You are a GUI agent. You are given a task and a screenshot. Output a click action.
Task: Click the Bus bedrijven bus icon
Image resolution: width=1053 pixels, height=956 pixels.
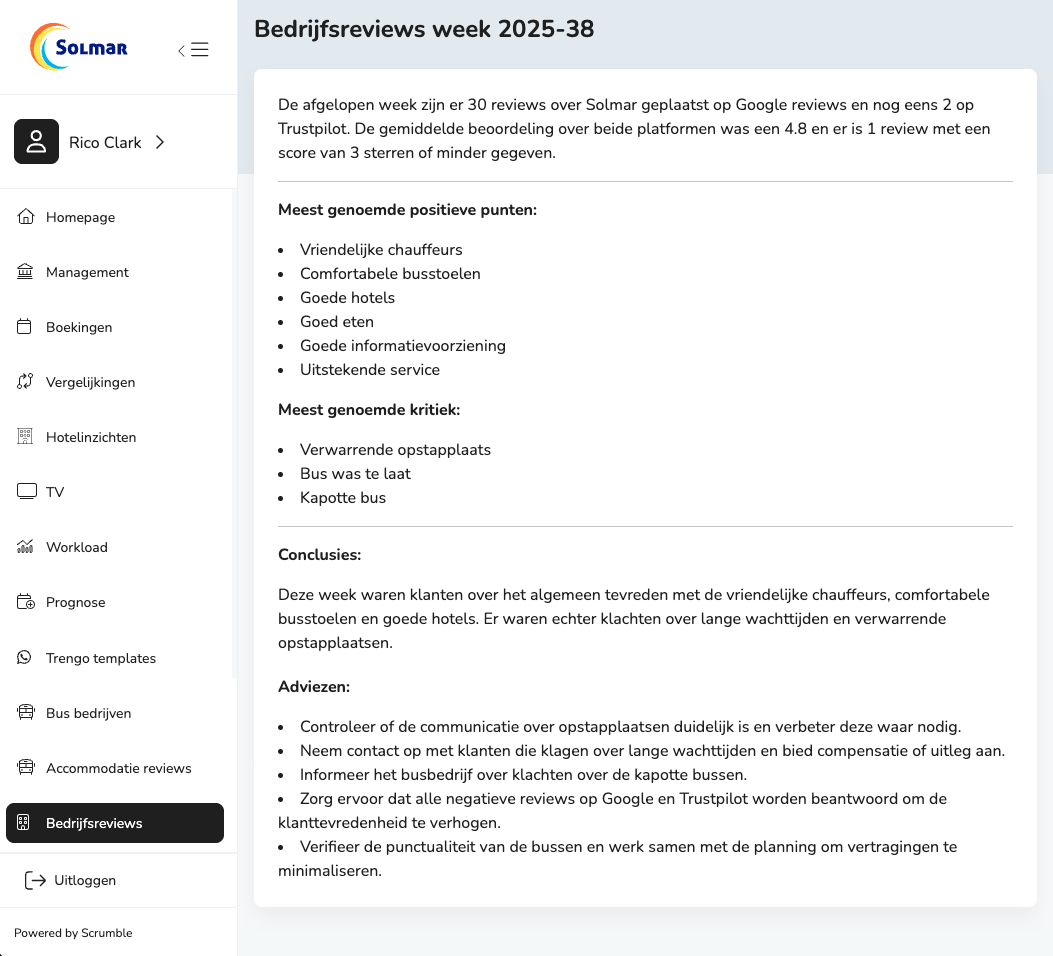pyautogui.click(x=26, y=713)
